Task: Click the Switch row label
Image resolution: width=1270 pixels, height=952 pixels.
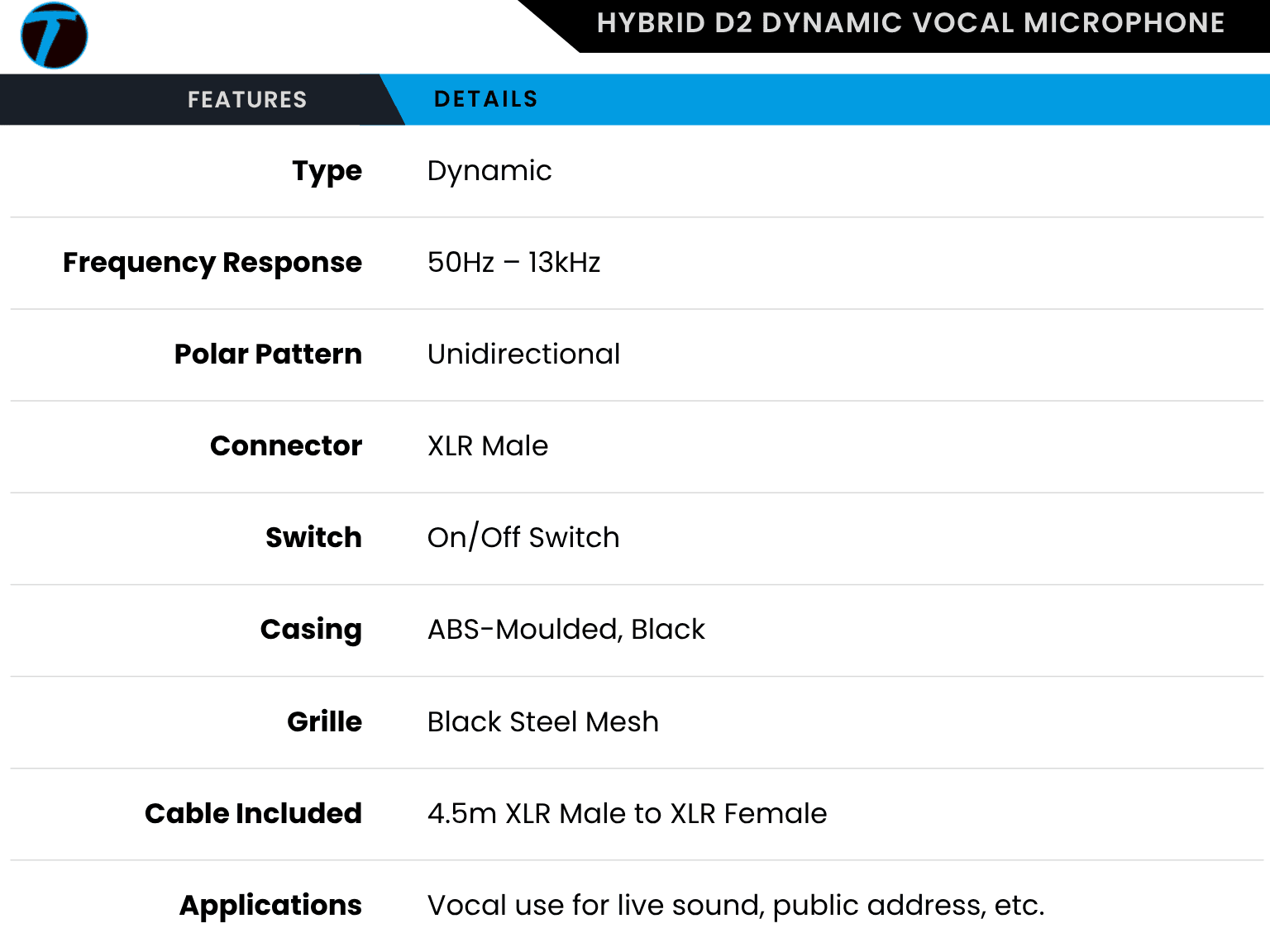Action: click(x=313, y=538)
